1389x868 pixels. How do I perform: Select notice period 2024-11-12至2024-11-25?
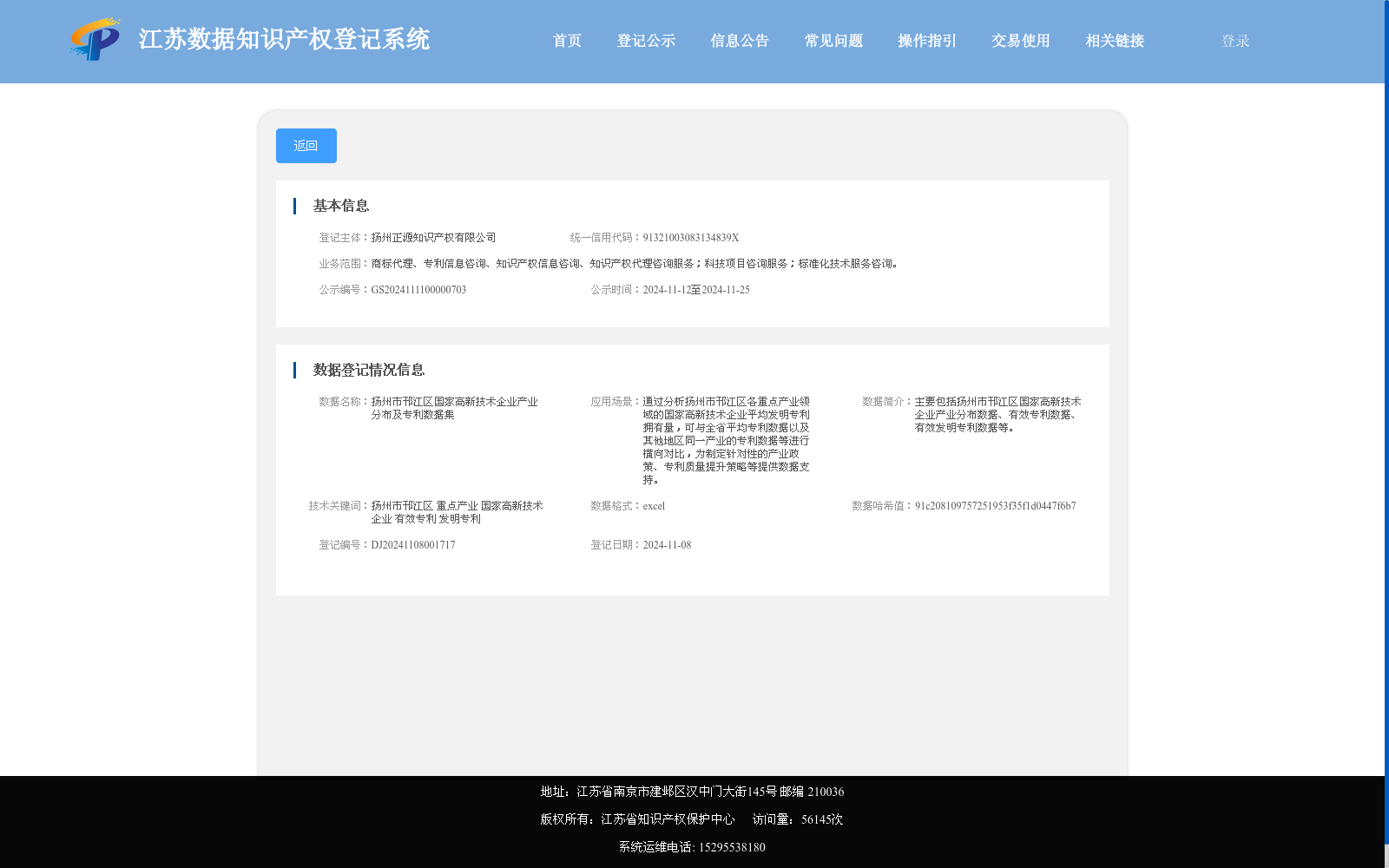tap(696, 290)
